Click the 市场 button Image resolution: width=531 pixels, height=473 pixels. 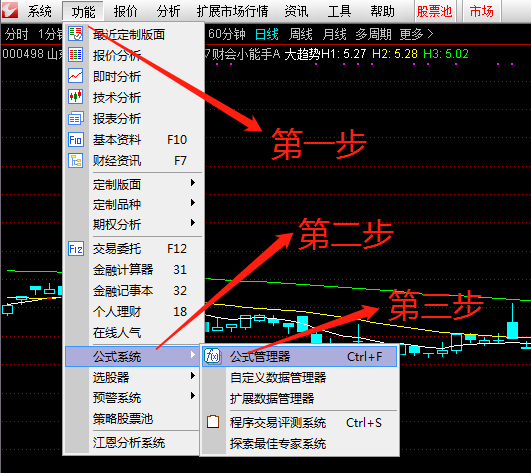point(482,12)
